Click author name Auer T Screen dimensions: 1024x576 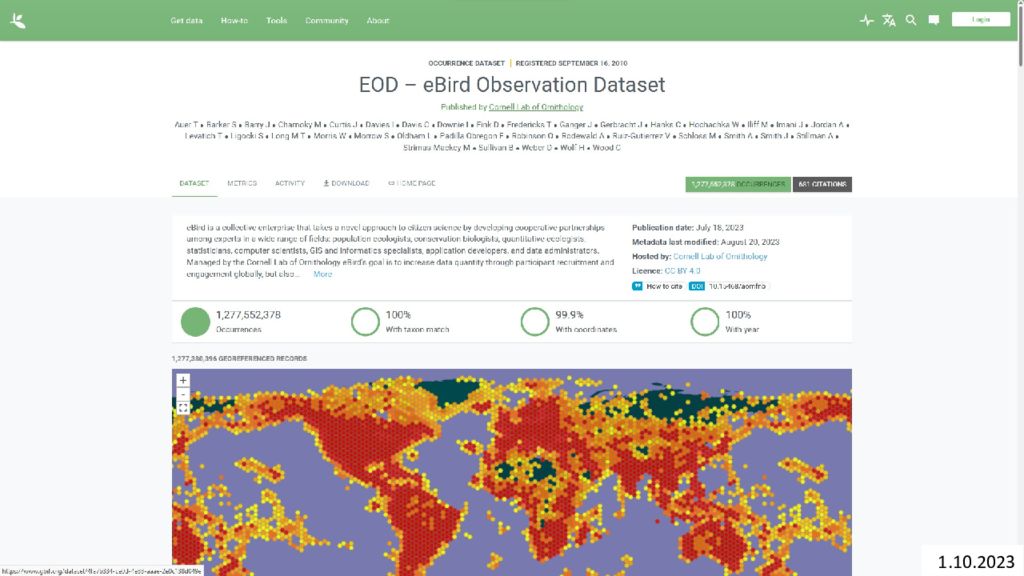pyautogui.click(x=186, y=125)
